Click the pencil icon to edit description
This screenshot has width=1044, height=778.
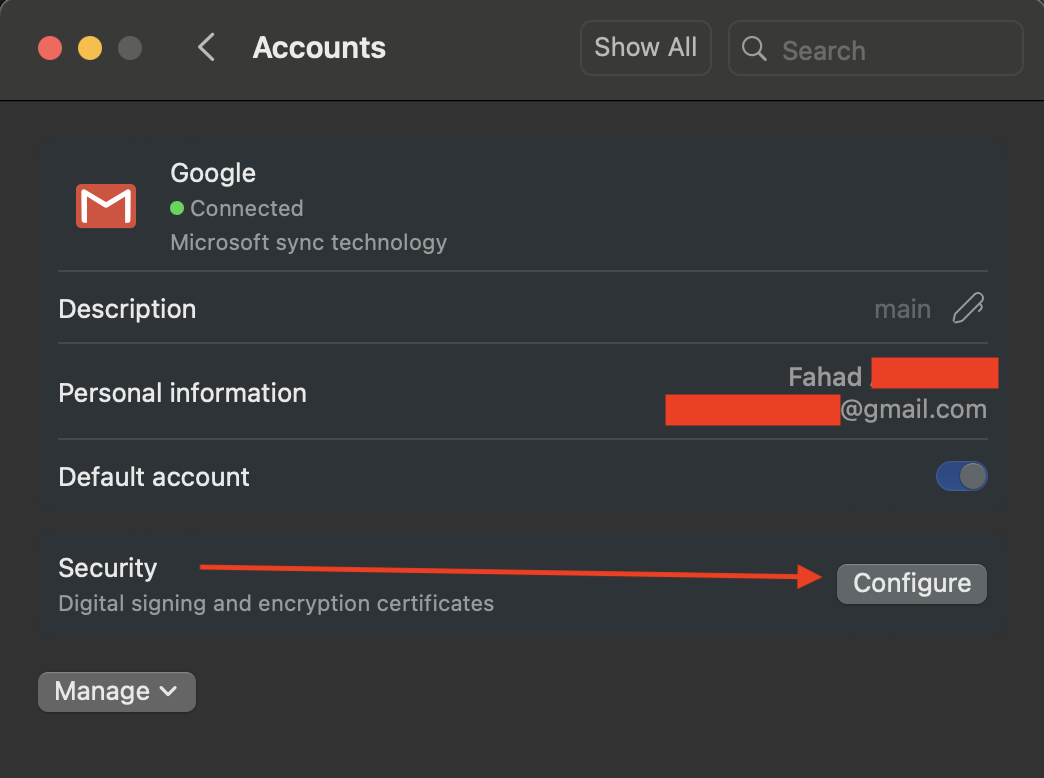(x=967, y=309)
